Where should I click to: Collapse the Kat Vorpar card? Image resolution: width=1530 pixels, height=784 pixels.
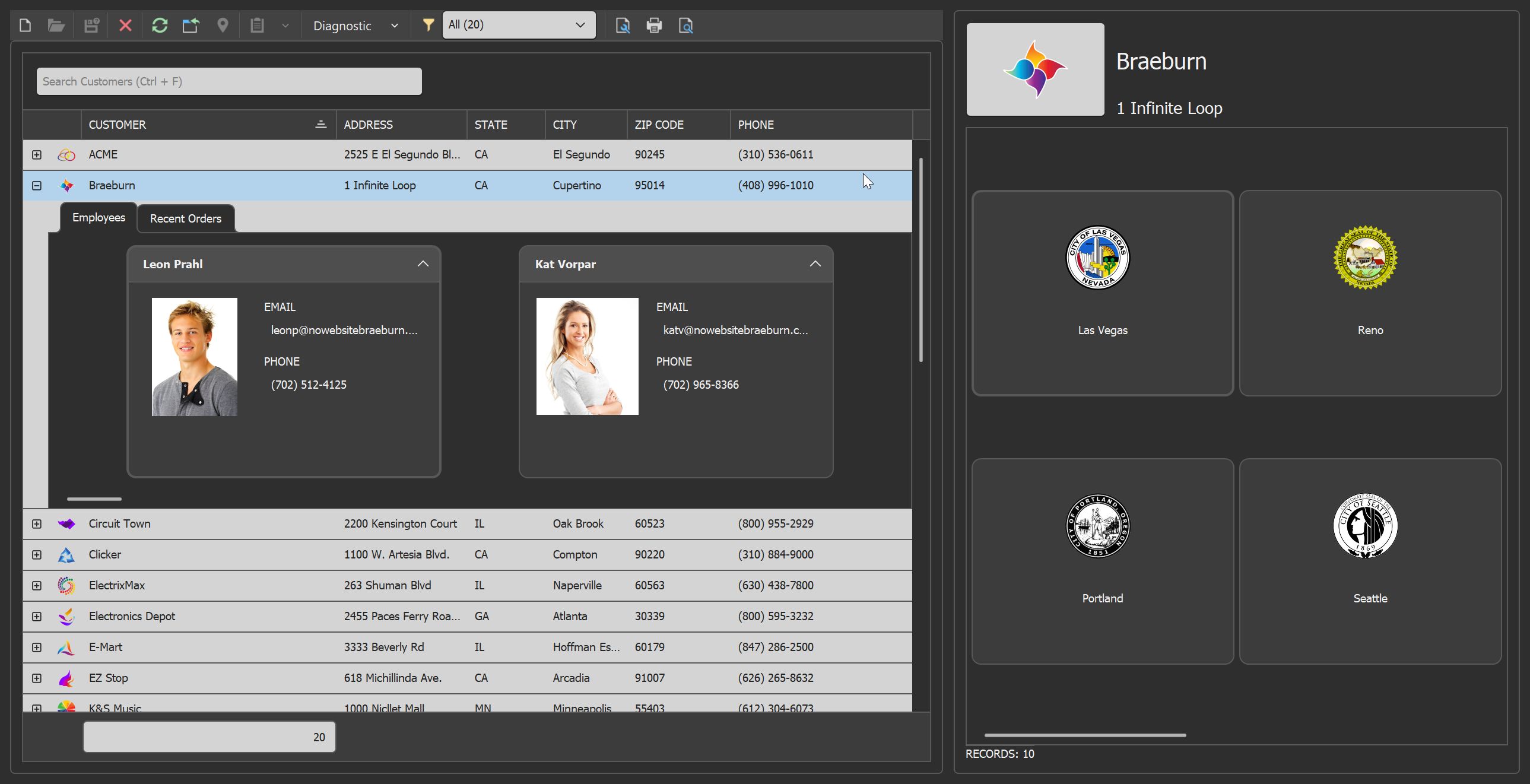click(x=815, y=264)
